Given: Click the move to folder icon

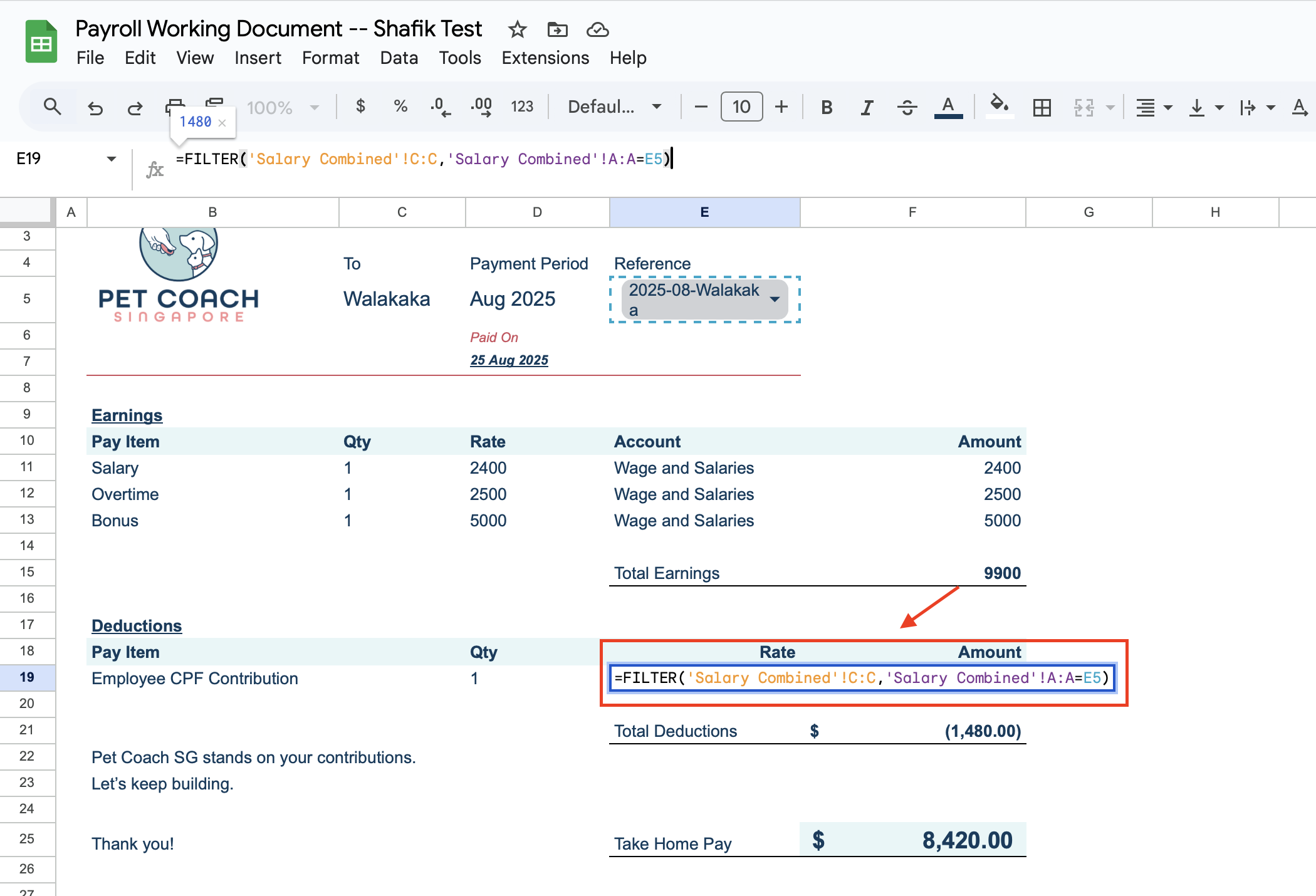Looking at the screenshot, I should pyautogui.click(x=557, y=29).
